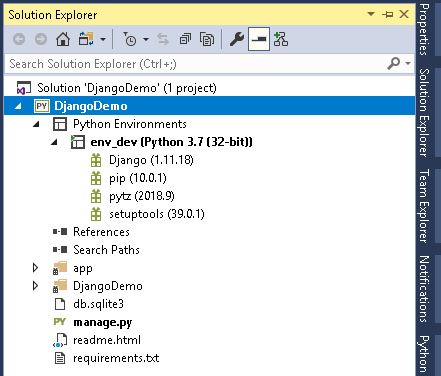
Task: Switch to the Team Explorer tab
Action: [x=424, y=206]
